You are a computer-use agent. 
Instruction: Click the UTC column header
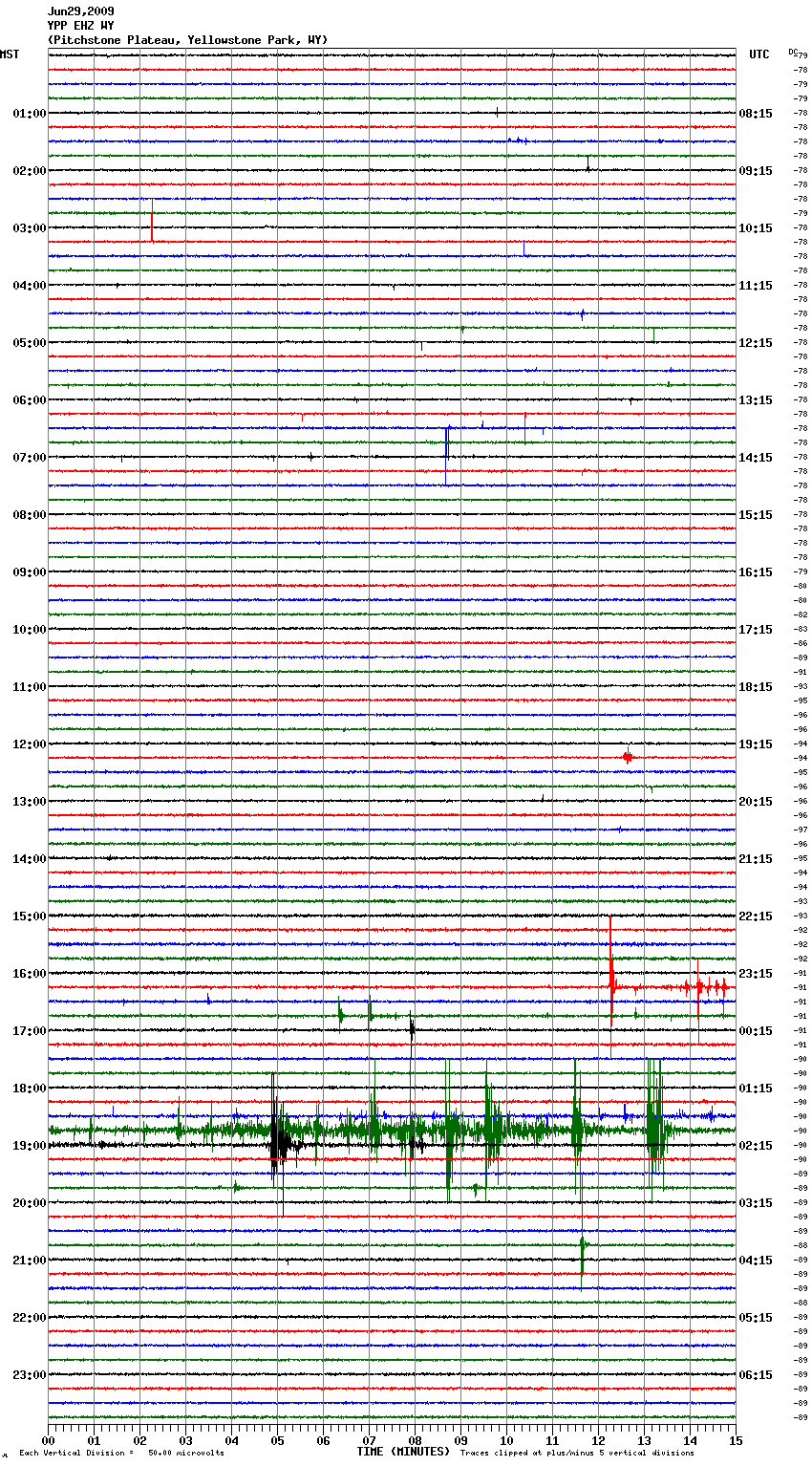pyautogui.click(x=759, y=54)
